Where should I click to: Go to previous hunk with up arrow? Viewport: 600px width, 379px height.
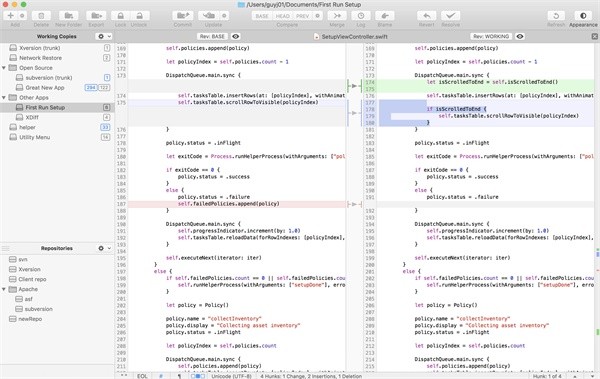click(575, 376)
